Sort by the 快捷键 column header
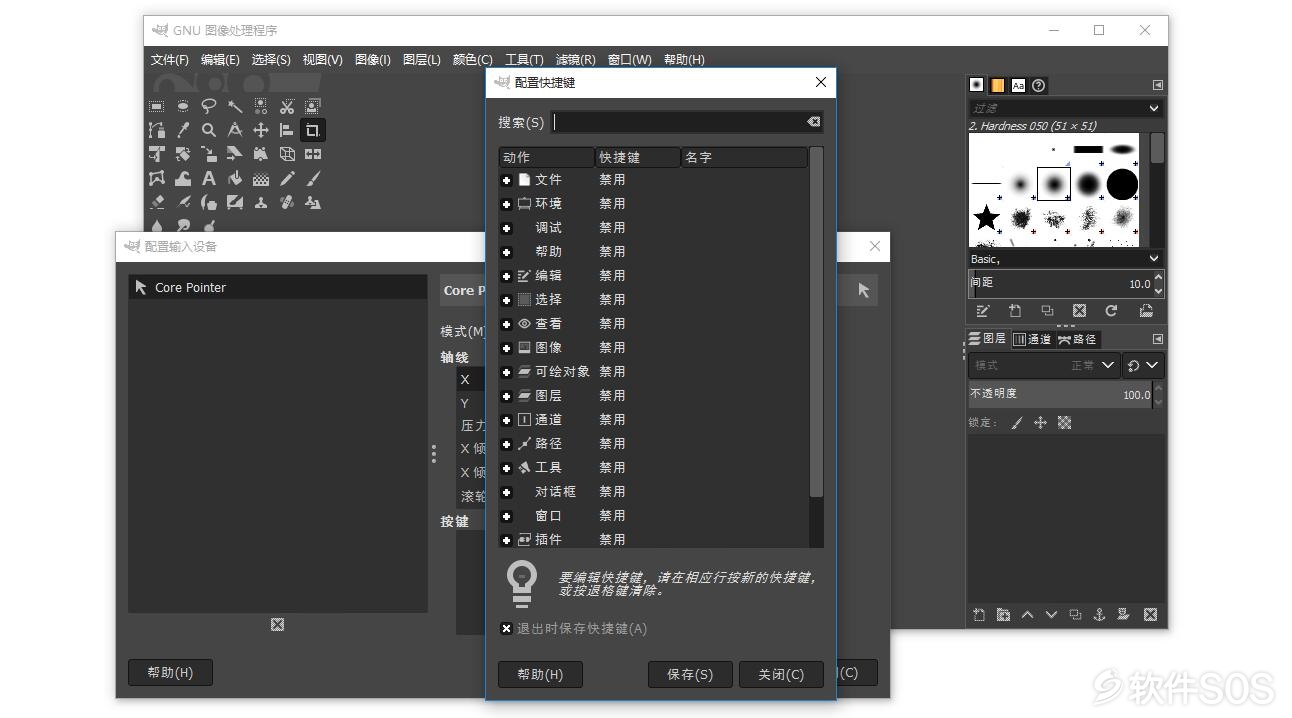Image resolution: width=1292 pixels, height=718 pixels. point(638,157)
